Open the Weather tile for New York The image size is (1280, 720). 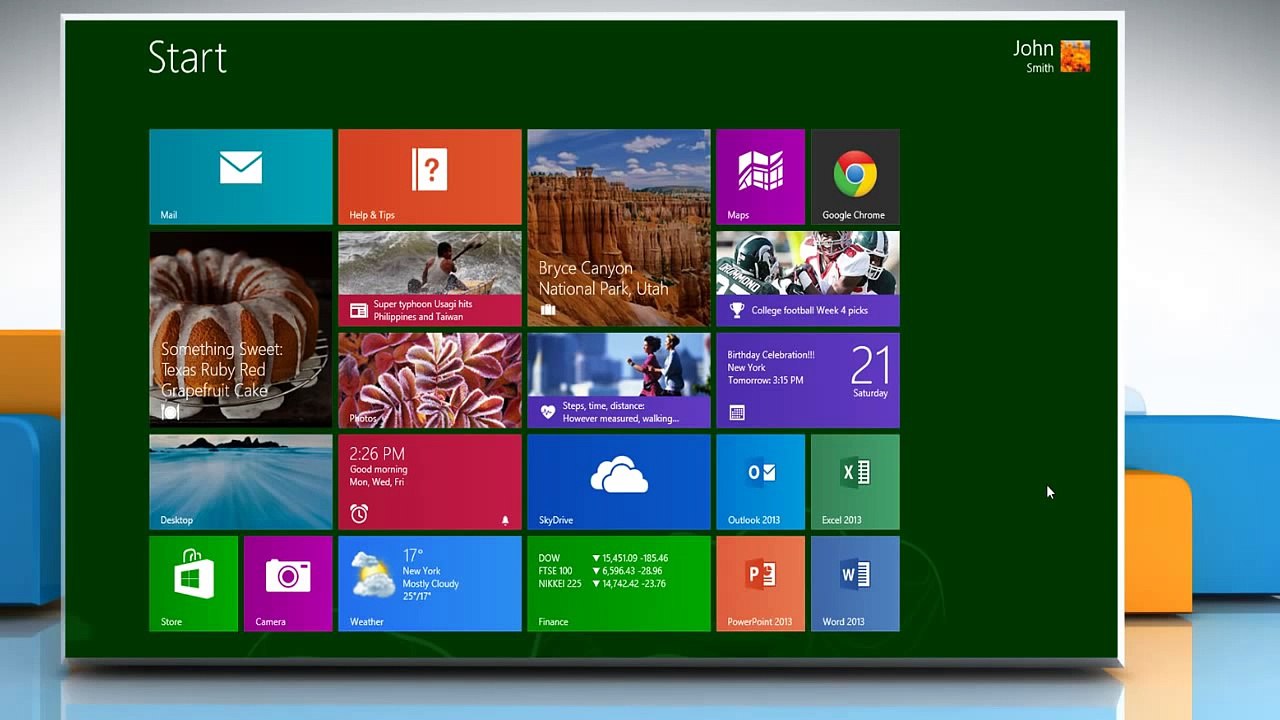[x=429, y=584]
